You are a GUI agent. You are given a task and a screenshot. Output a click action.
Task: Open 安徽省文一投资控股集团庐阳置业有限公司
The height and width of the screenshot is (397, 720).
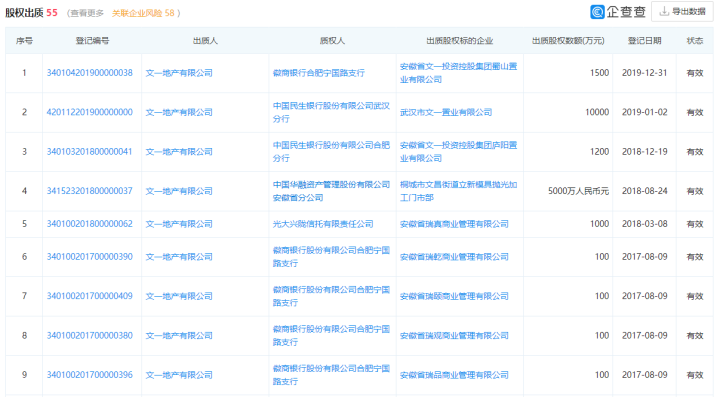[x=458, y=152]
